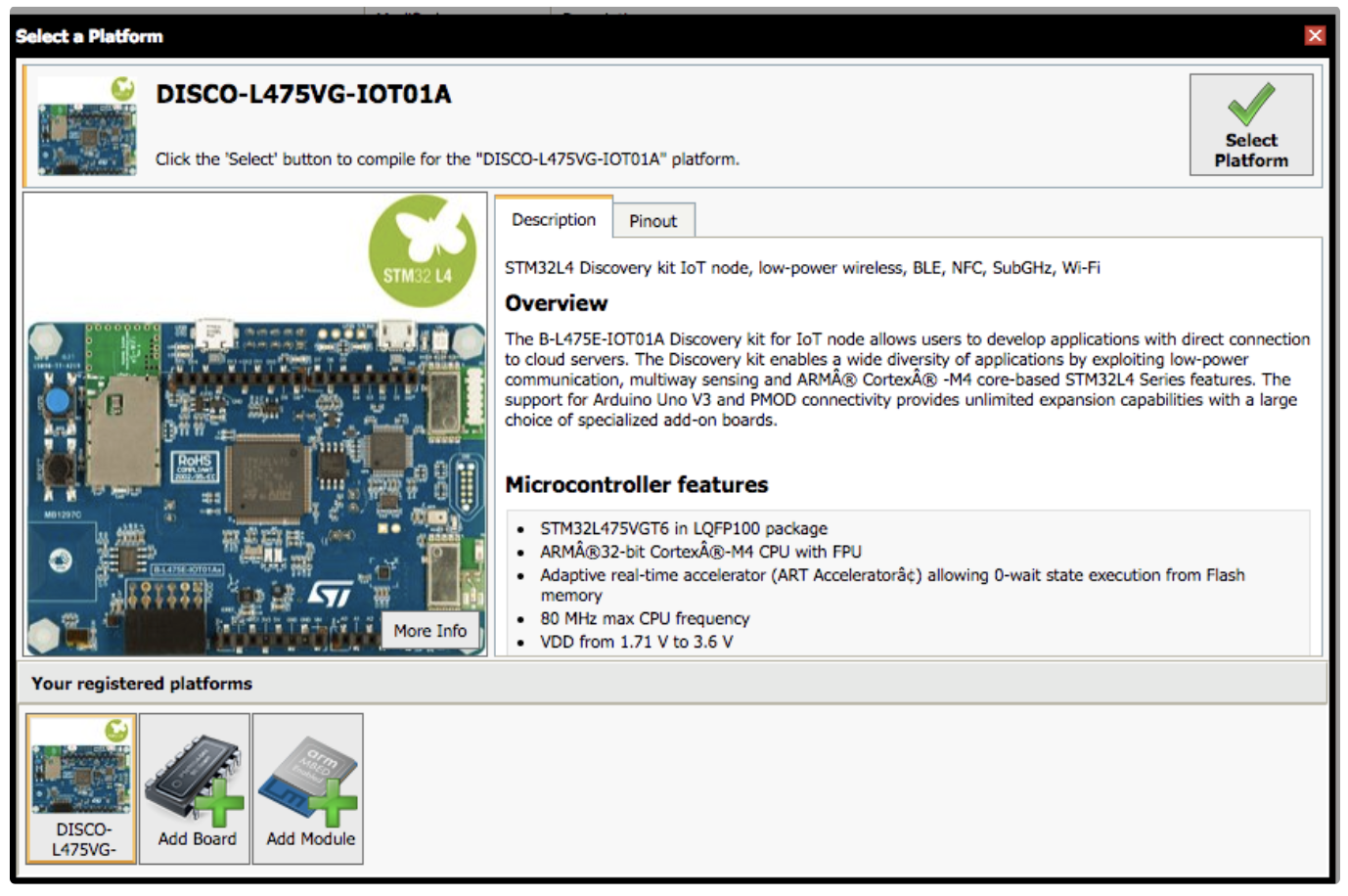Click the Overview heading in the description

click(556, 303)
